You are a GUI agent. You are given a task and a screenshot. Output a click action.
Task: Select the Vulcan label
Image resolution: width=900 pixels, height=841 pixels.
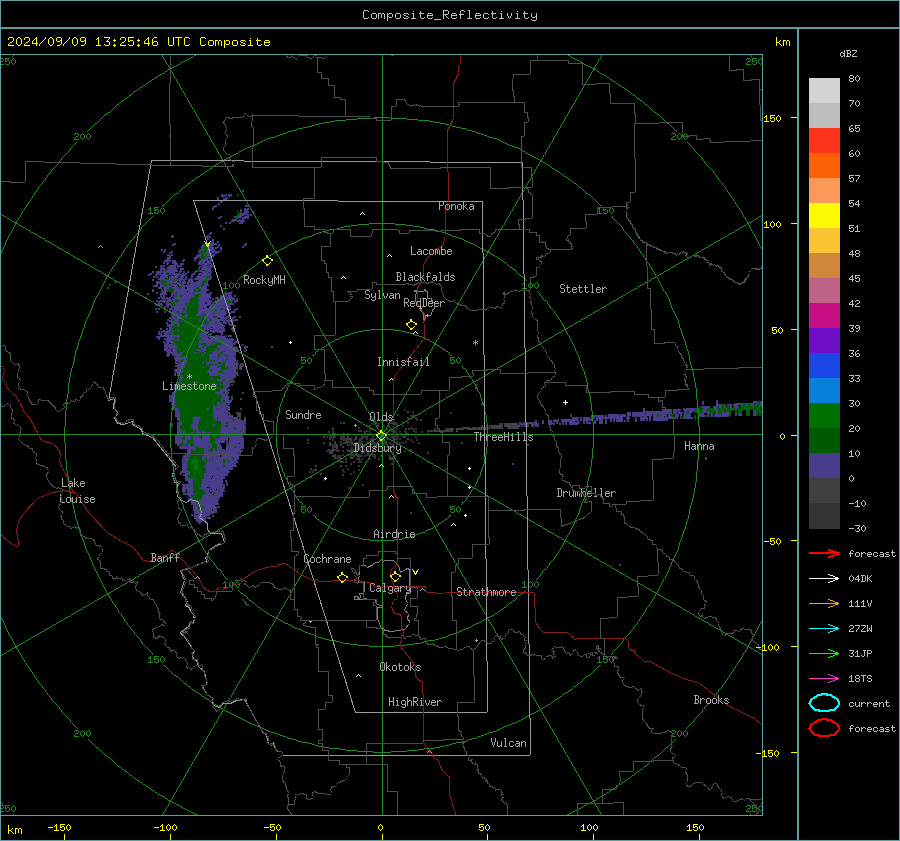509,743
